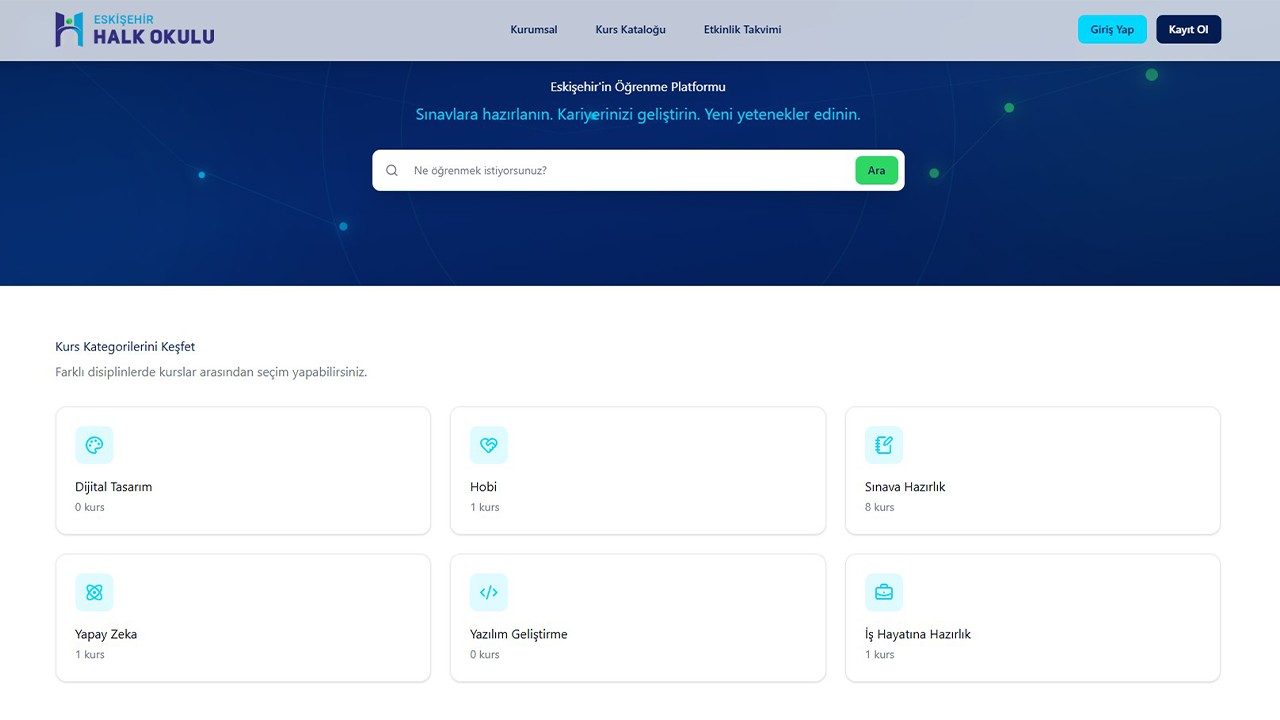Image resolution: width=1280 pixels, height=720 pixels.
Task: Open the Kurs Kataloğu menu
Action: click(x=630, y=30)
